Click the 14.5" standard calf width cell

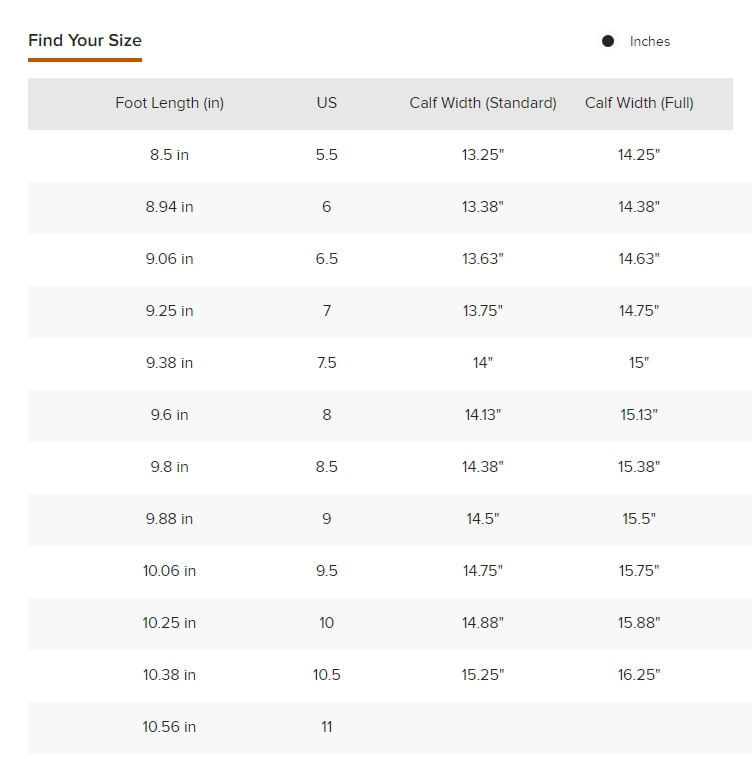pos(483,519)
